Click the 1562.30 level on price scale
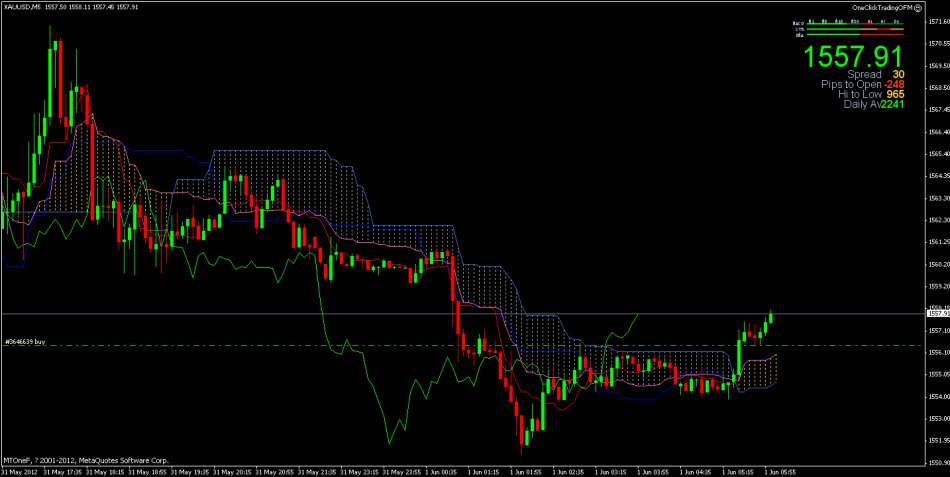The height and width of the screenshot is (477, 950). click(936, 220)
